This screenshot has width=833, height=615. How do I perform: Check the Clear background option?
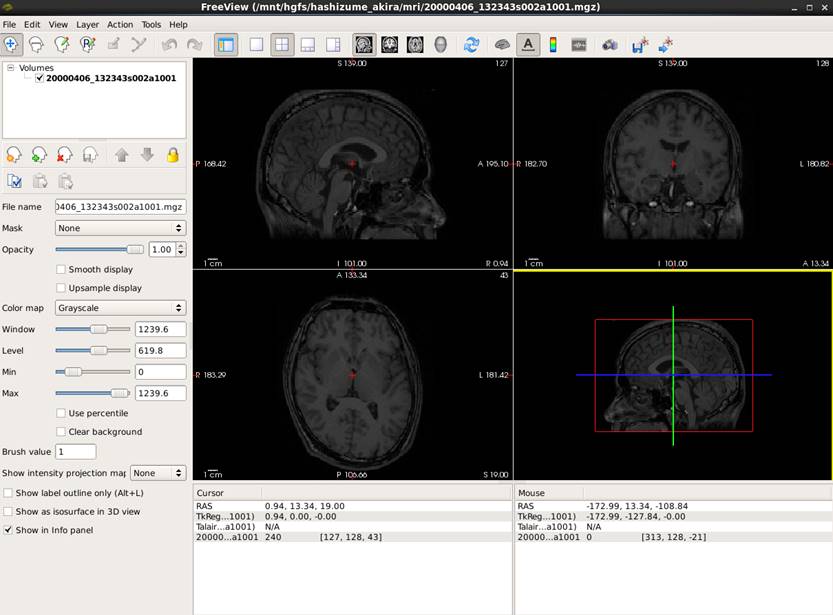tap(62, 432)
